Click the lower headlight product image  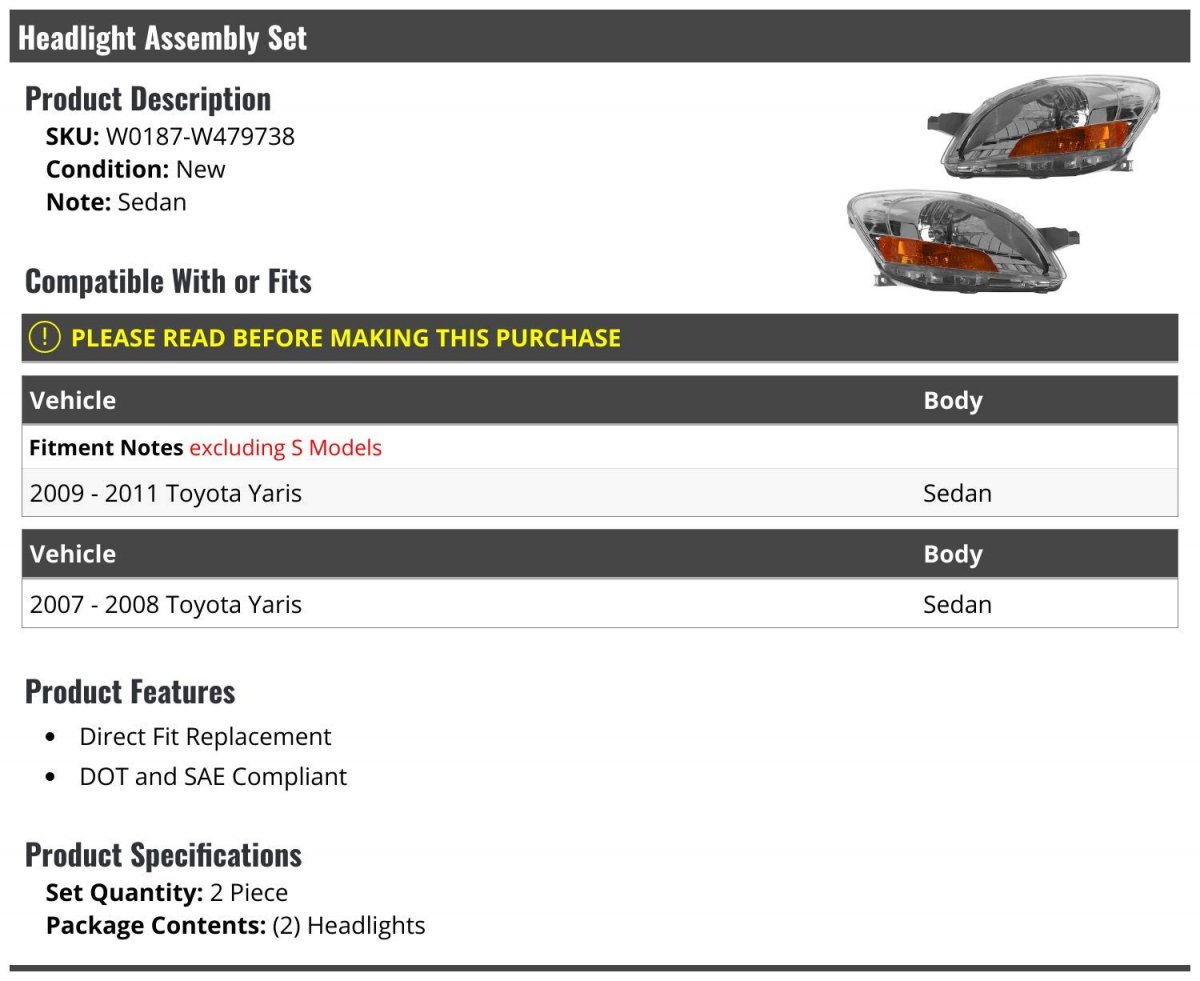[962, 240]
